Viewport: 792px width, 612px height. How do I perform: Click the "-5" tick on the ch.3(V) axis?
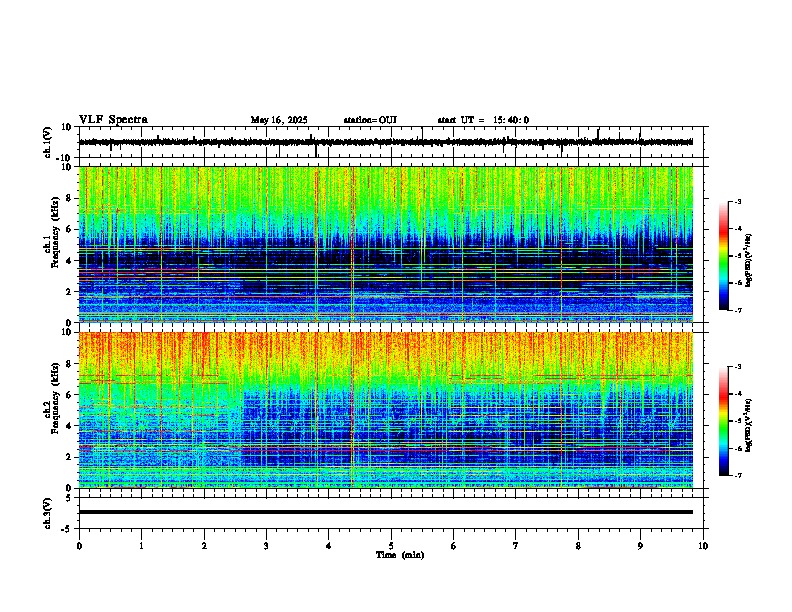click(68, 529)
